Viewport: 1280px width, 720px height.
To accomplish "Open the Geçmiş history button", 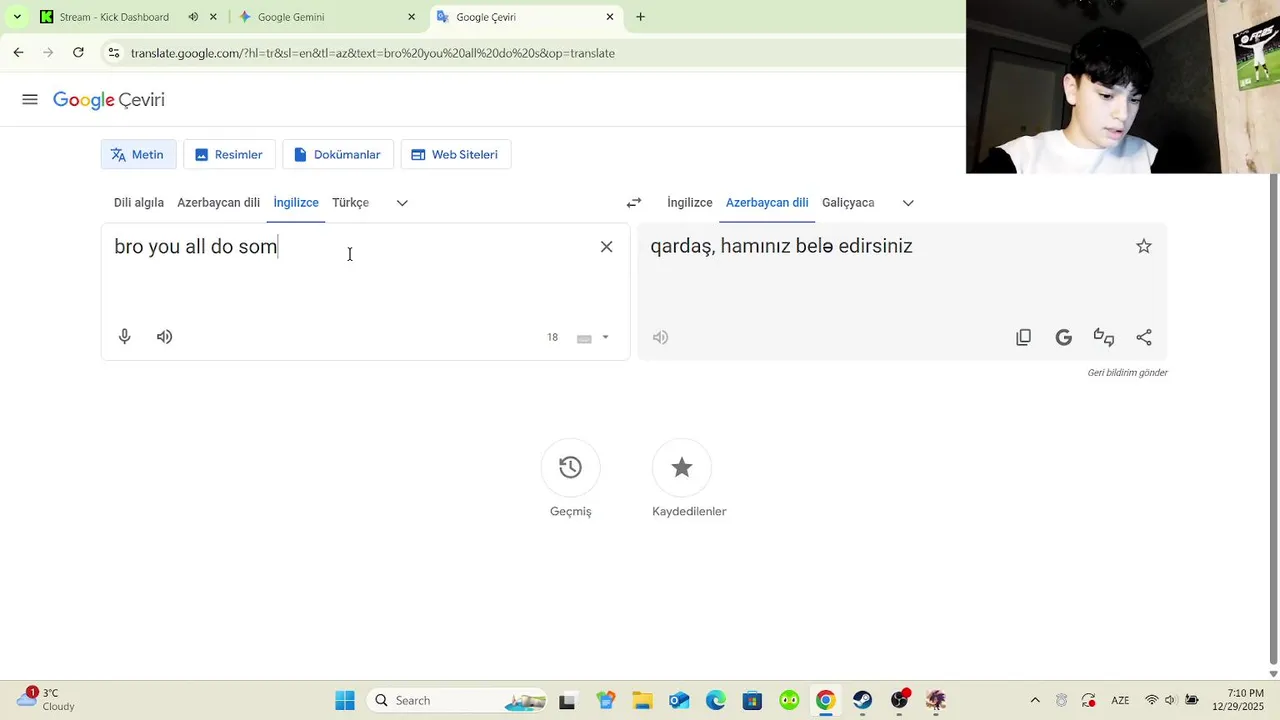I will 571,468.
